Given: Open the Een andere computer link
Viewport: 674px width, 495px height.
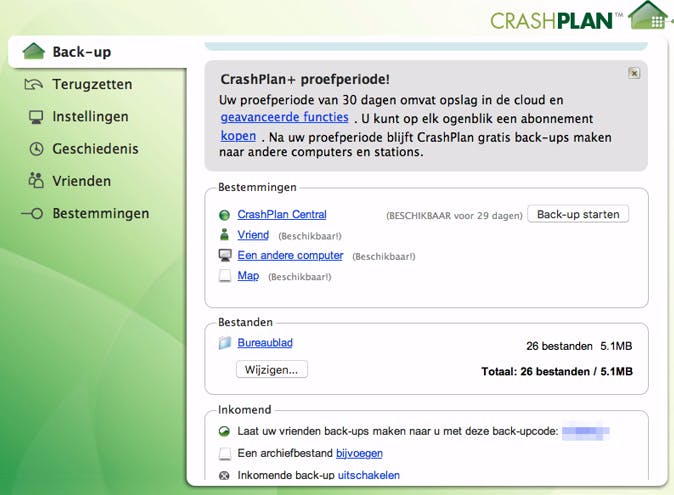Looking at the screenshot, I should click(x=290, y=255).
